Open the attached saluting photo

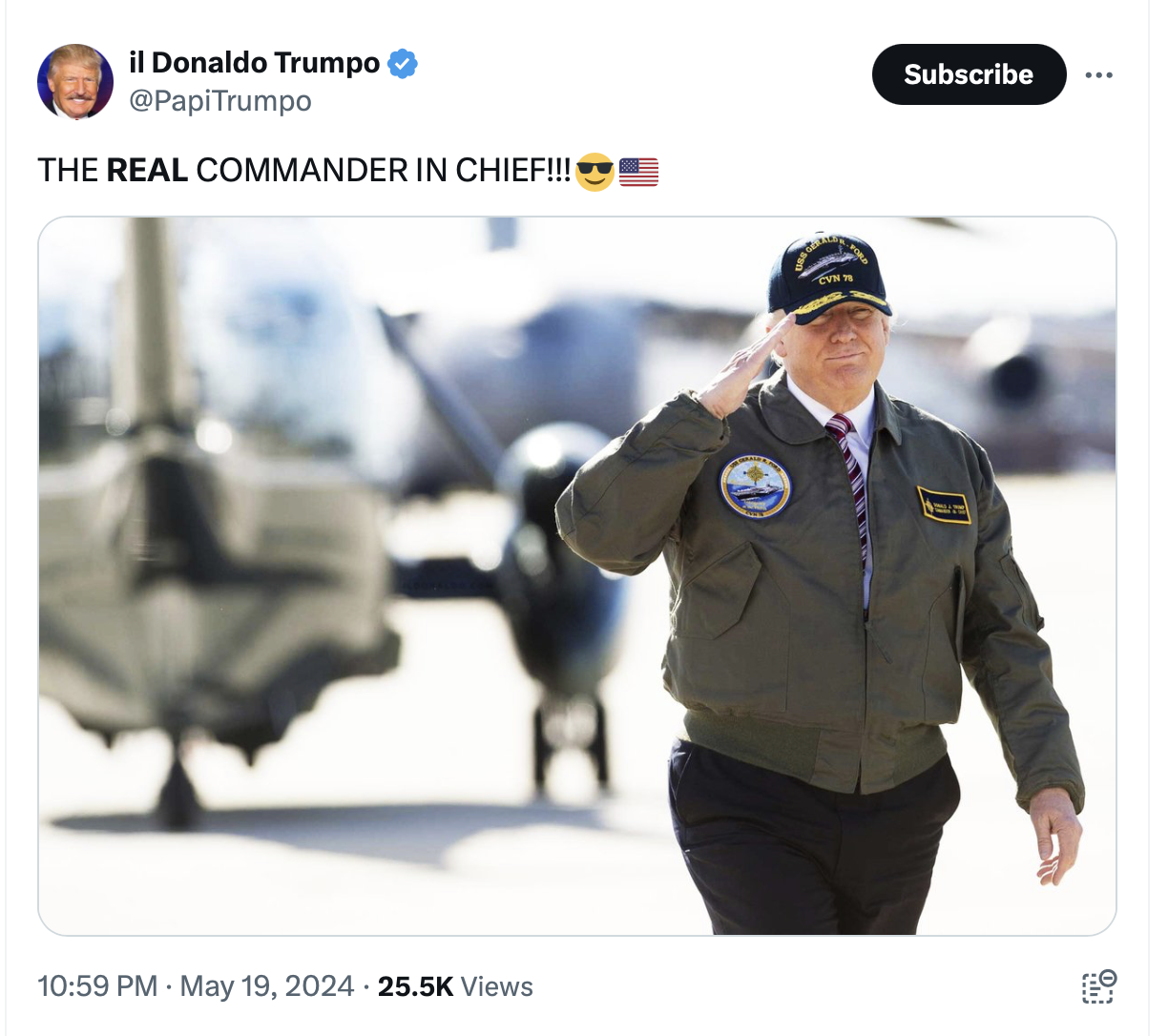click(x=577, y=576)
